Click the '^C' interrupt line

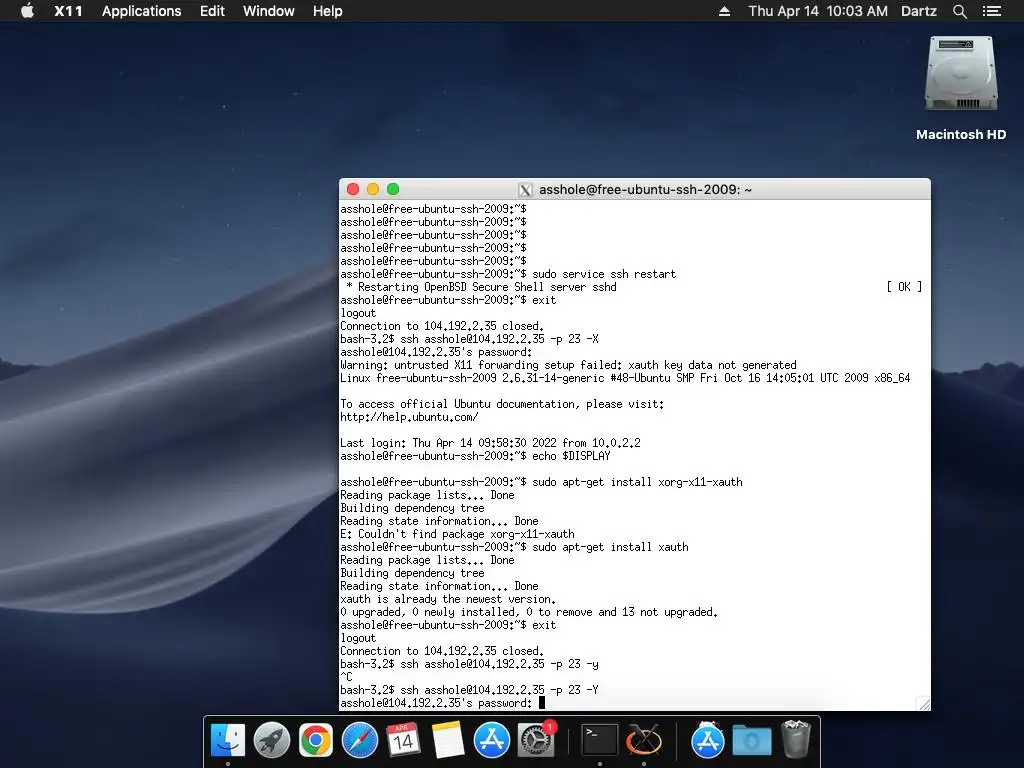[x=346, y=677]
